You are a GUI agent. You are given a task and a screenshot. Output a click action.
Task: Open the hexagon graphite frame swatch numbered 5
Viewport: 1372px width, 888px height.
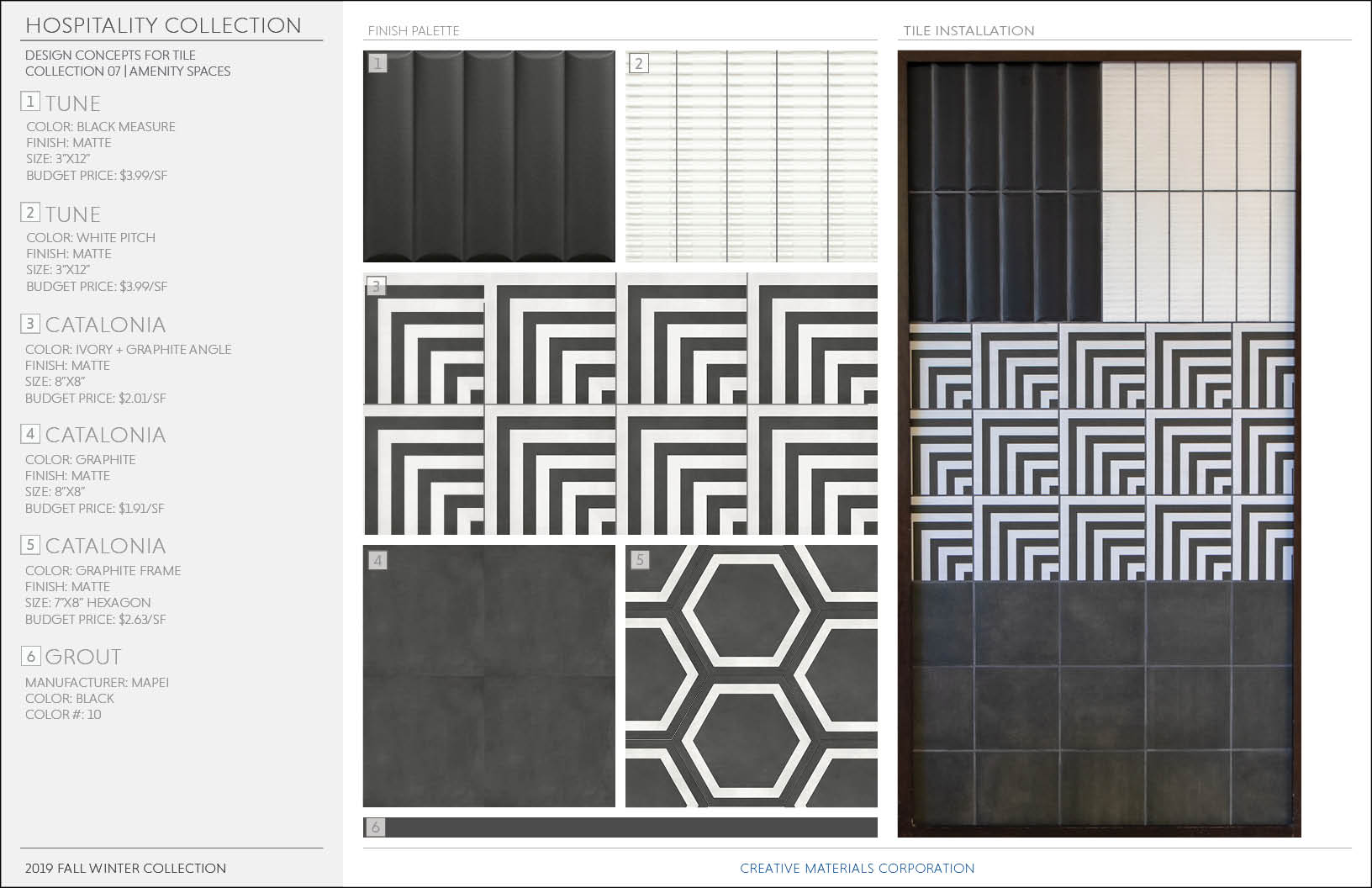coord(751,676)
